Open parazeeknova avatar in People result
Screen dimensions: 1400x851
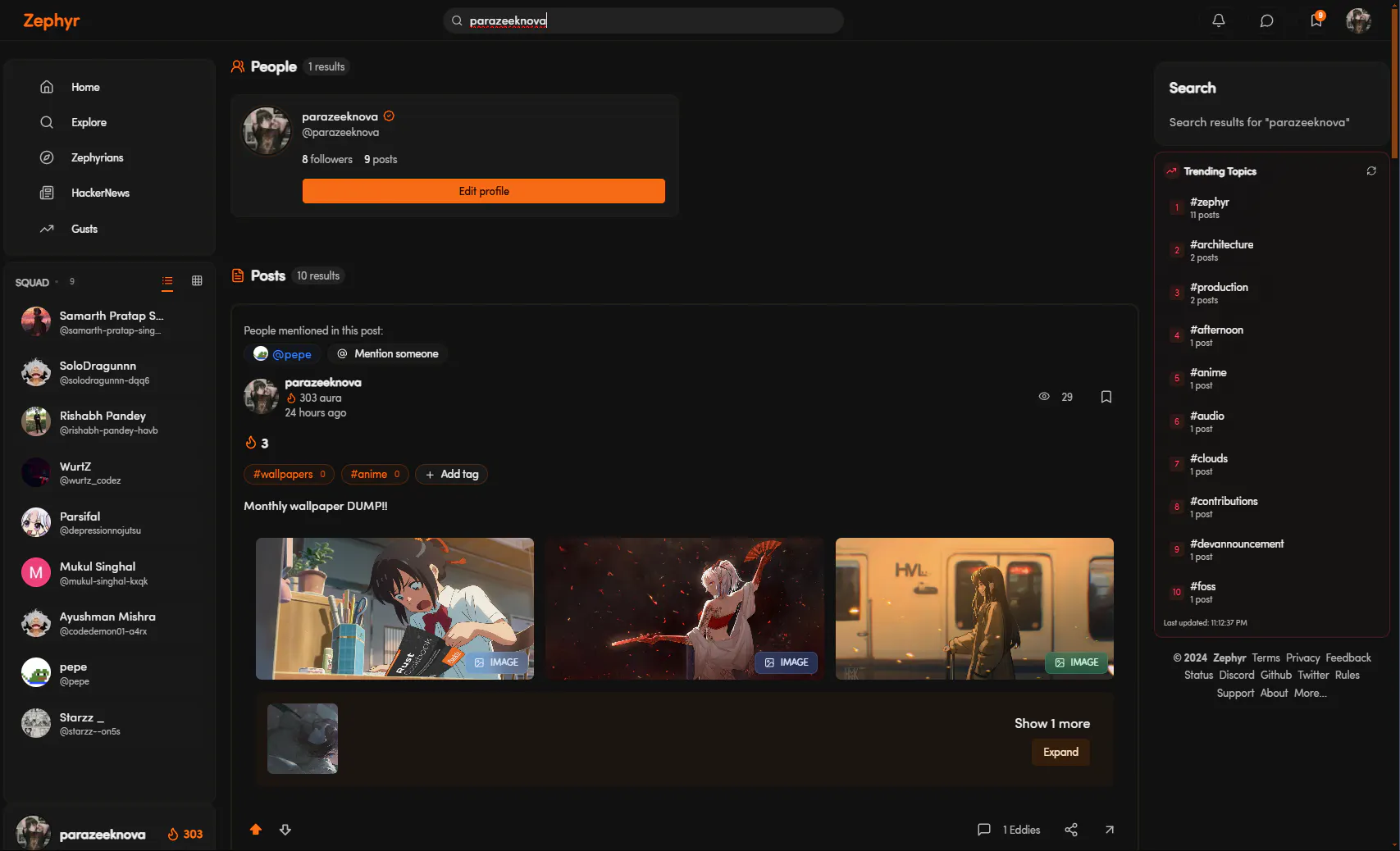click(x=267, y=131)
